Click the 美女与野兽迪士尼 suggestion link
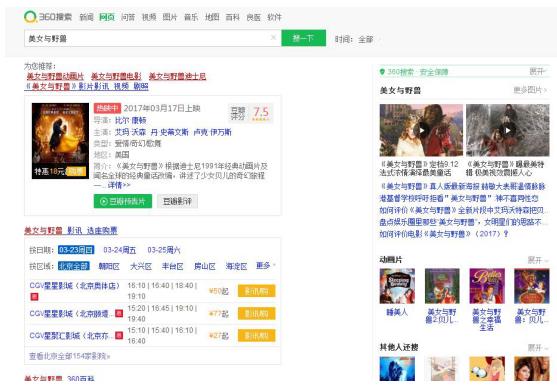557x392 pixels. (x=177, y=76)
